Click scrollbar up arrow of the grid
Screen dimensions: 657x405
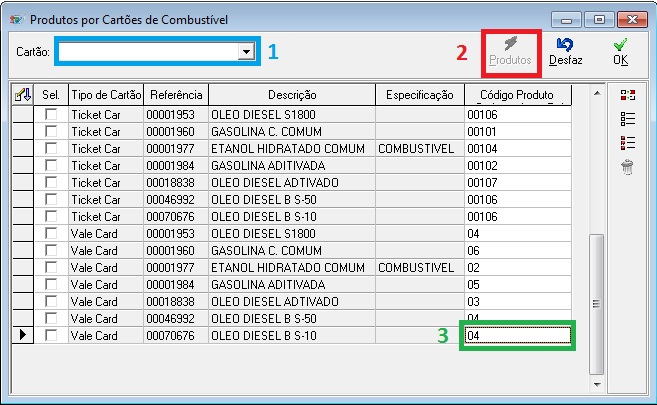597,94
